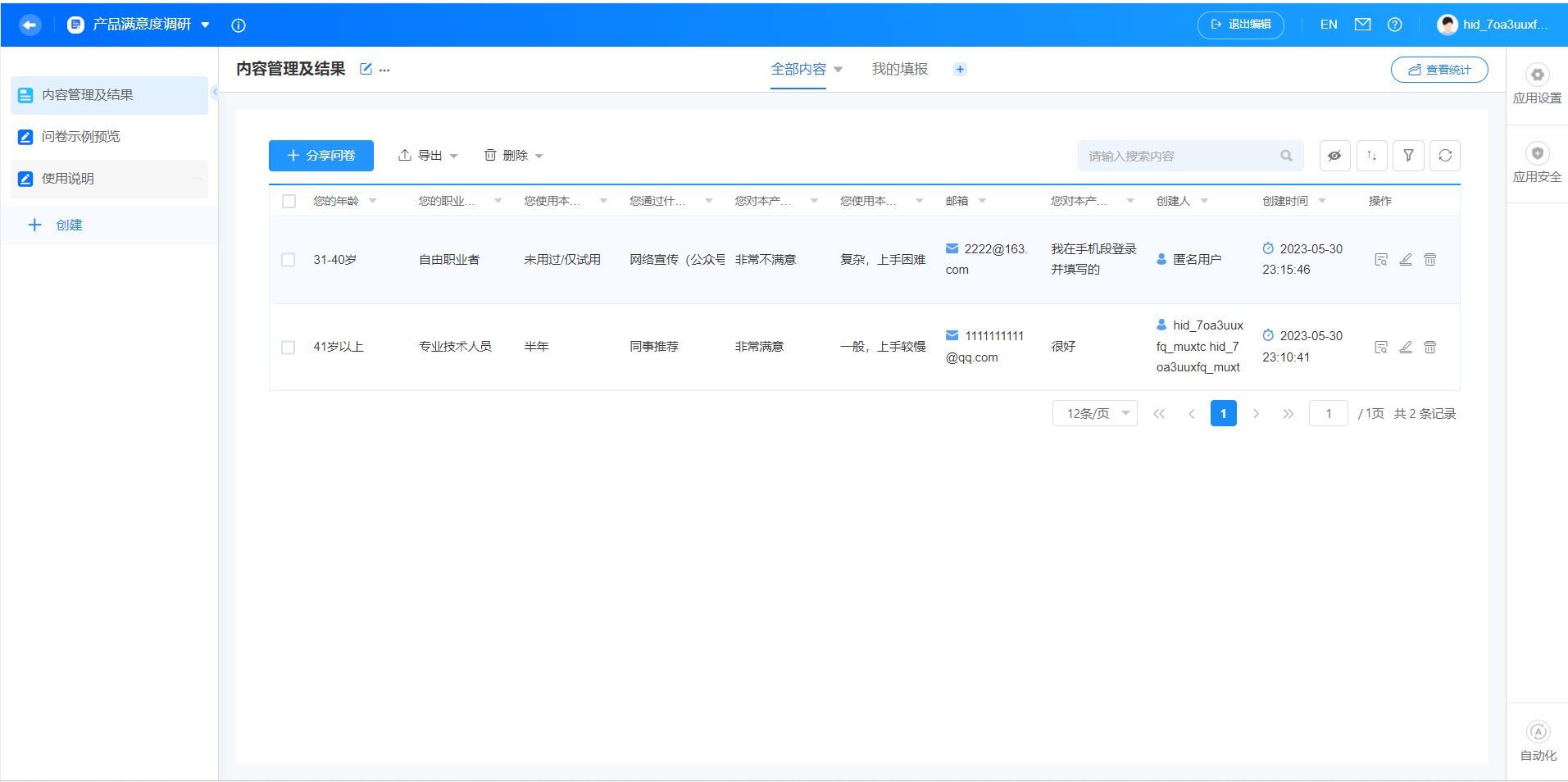Collapse the left sidebar handle

(x=215, y=92)
